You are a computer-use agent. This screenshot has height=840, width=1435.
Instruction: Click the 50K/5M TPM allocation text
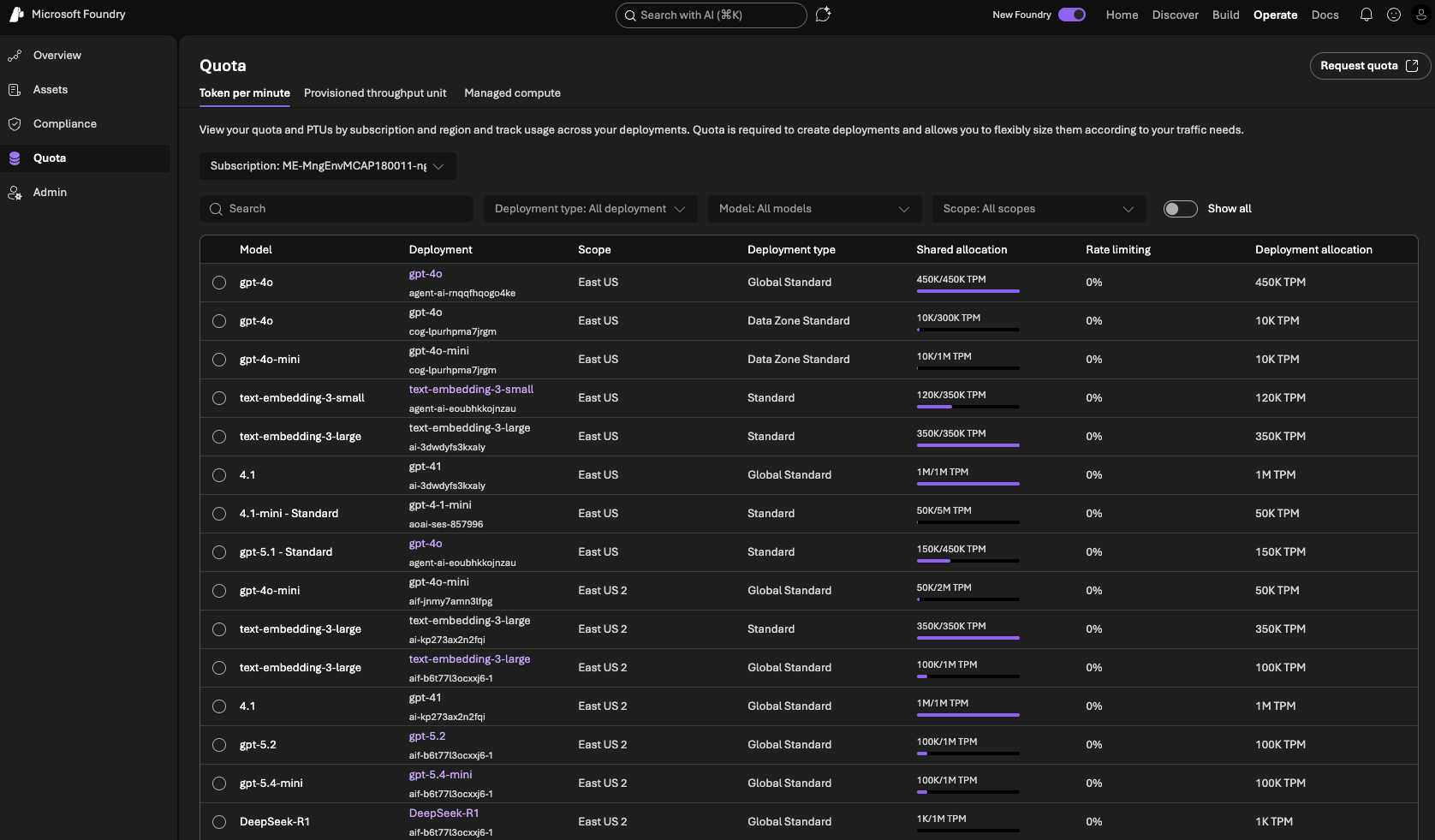[944, 510]
